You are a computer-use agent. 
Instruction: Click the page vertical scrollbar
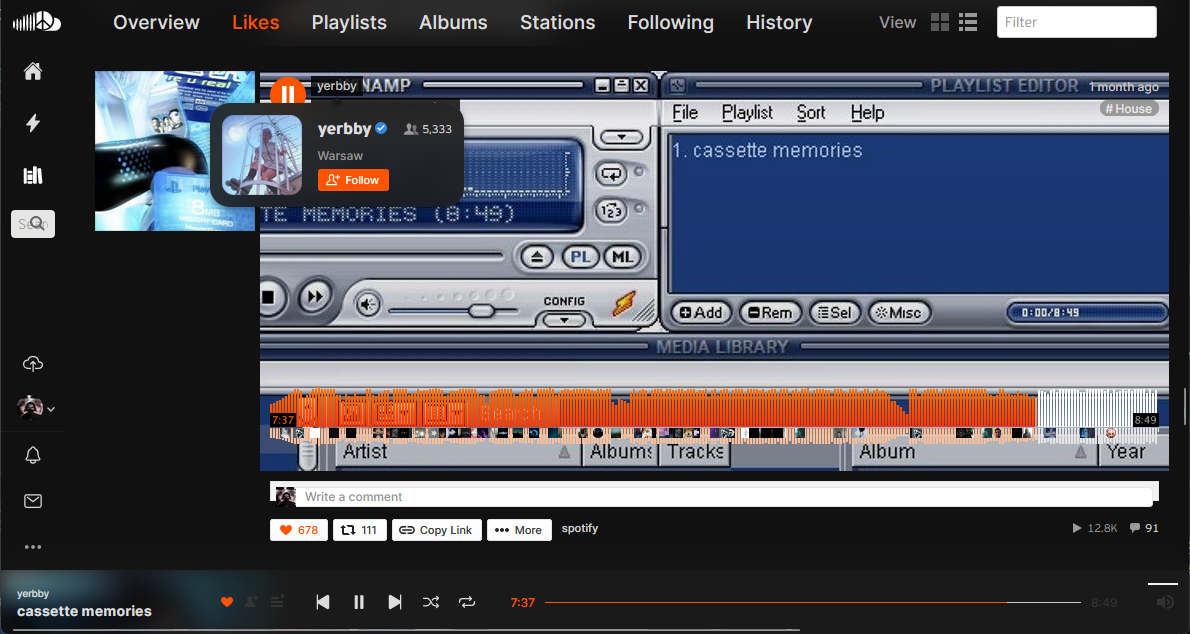(1185, 406)
